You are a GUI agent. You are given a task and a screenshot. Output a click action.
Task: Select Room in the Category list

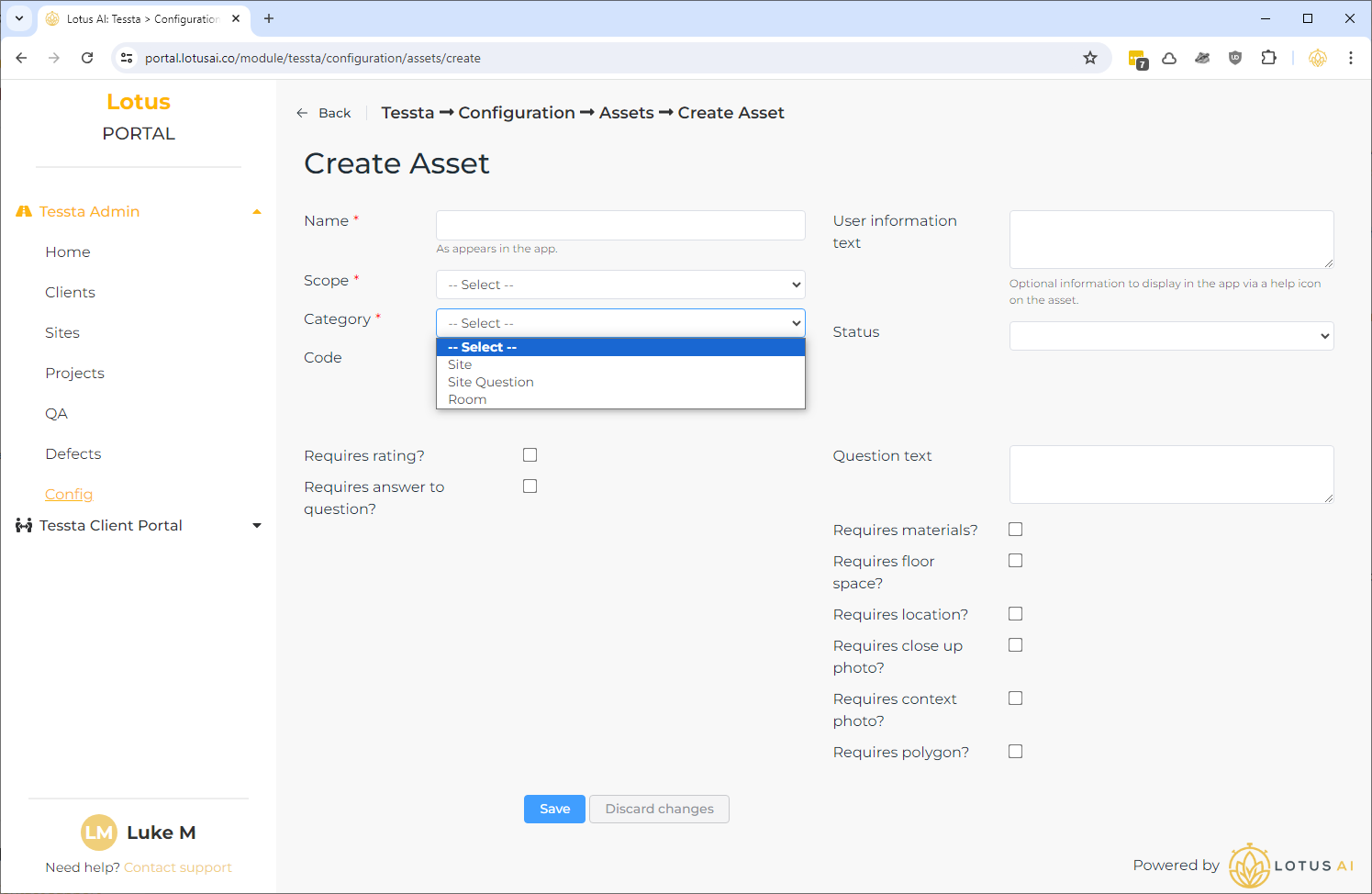[467, 399]
